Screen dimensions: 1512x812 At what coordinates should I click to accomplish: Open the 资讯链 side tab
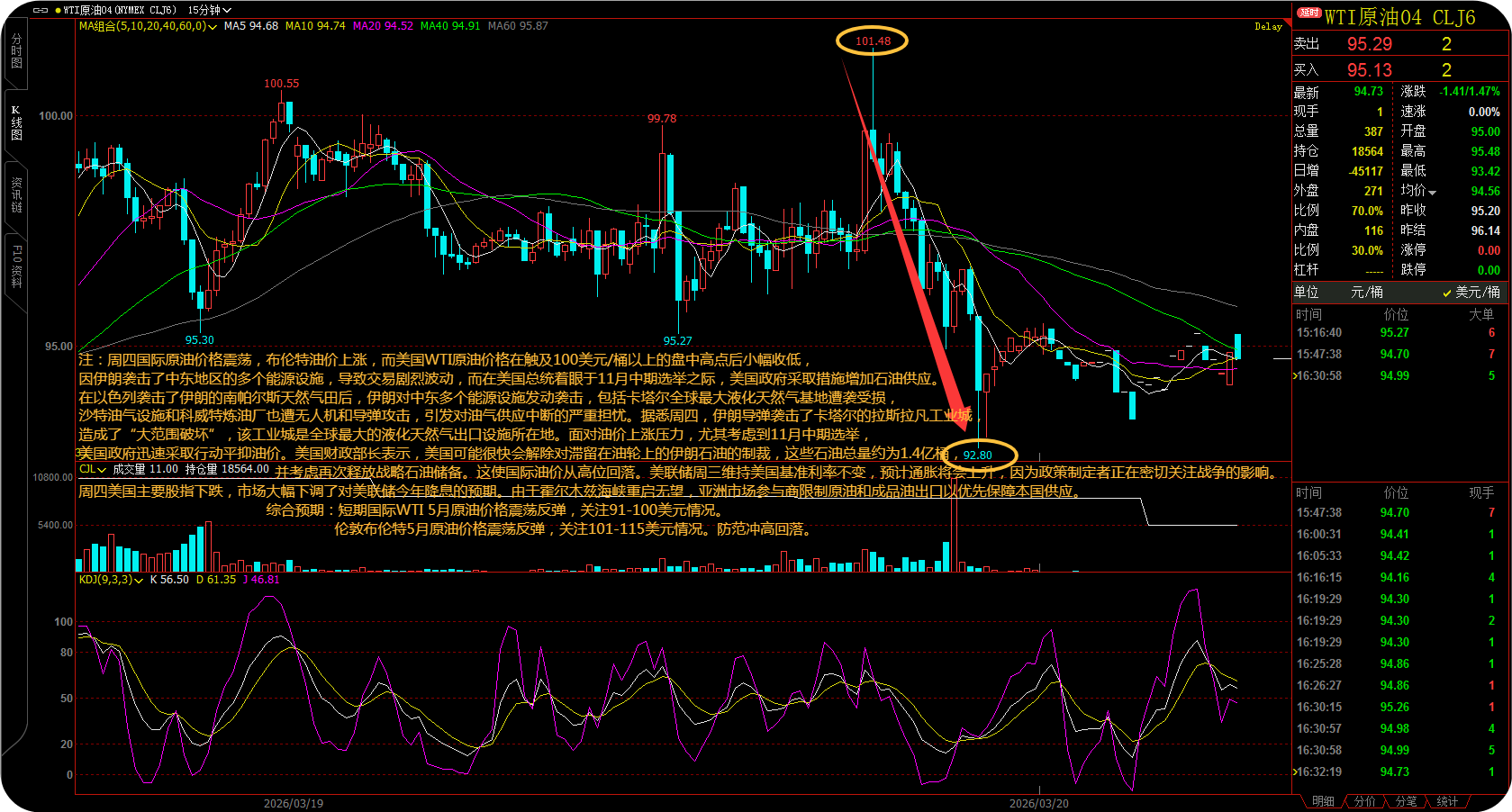pos(16,194)
